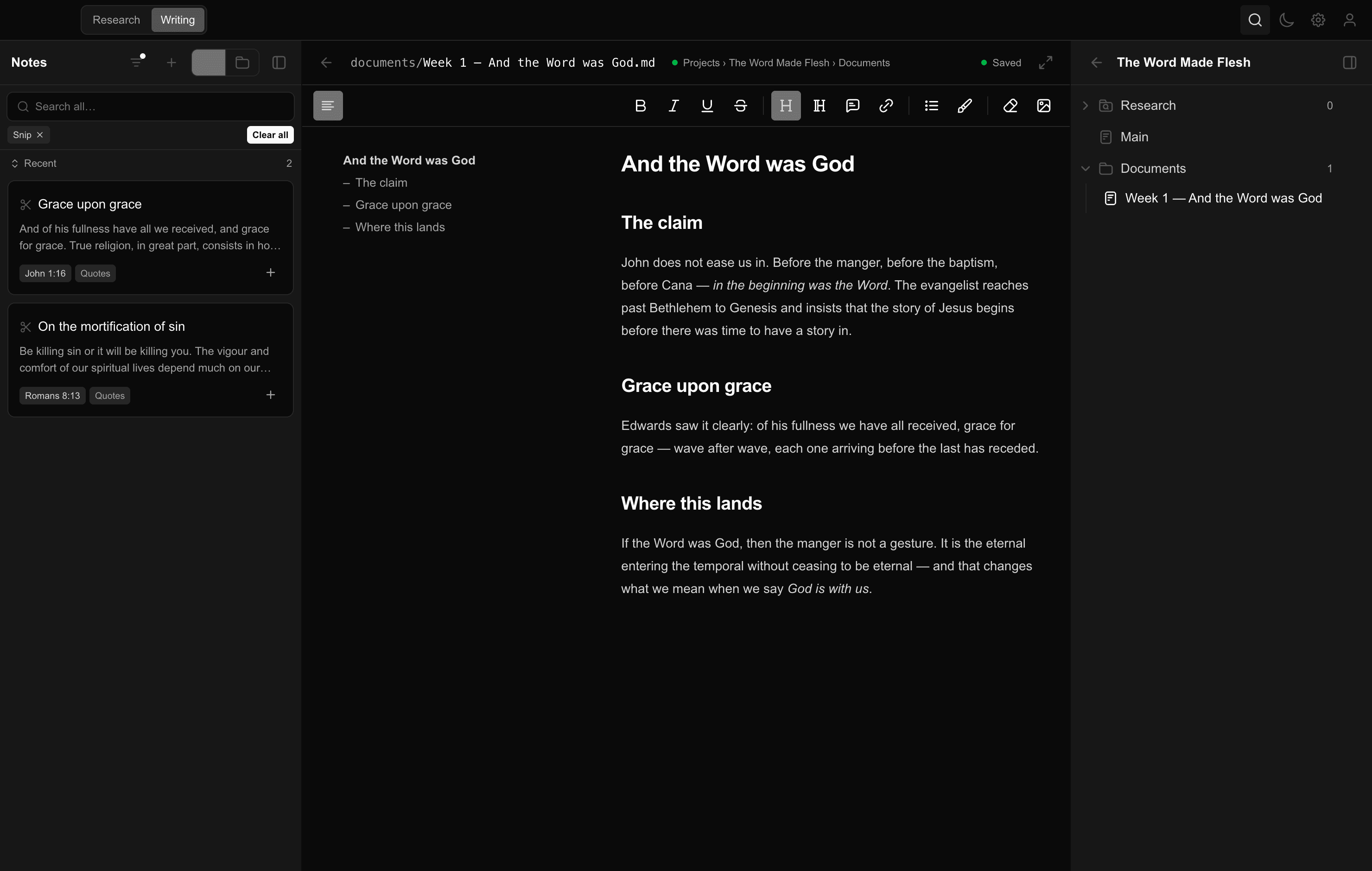
Task: Jump to The claim in outline
Action: [x=381, y=183]
